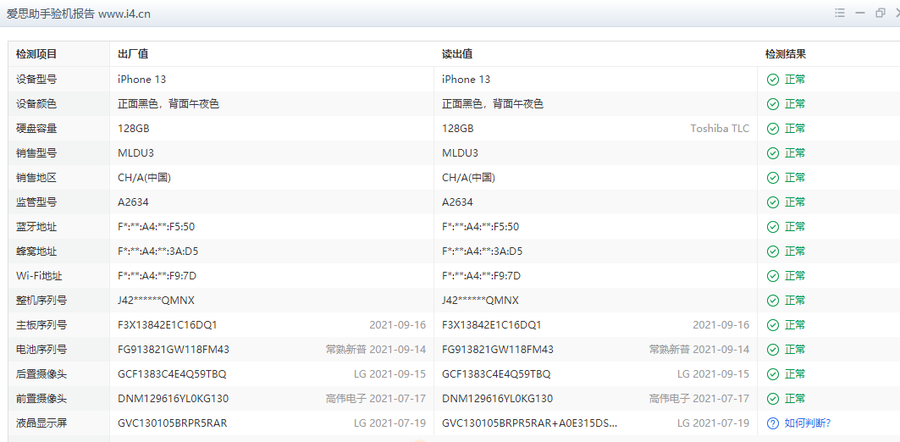Click the 如何判断? help link

pyautogui.click(x=808, y=423)
